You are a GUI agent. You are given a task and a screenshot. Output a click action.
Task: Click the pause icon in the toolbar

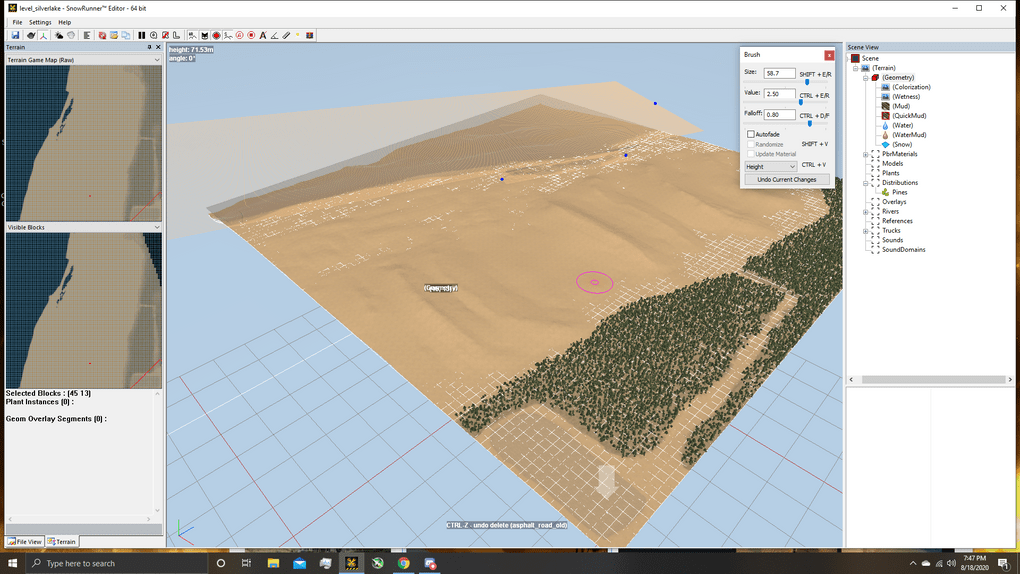coord(142,35)
